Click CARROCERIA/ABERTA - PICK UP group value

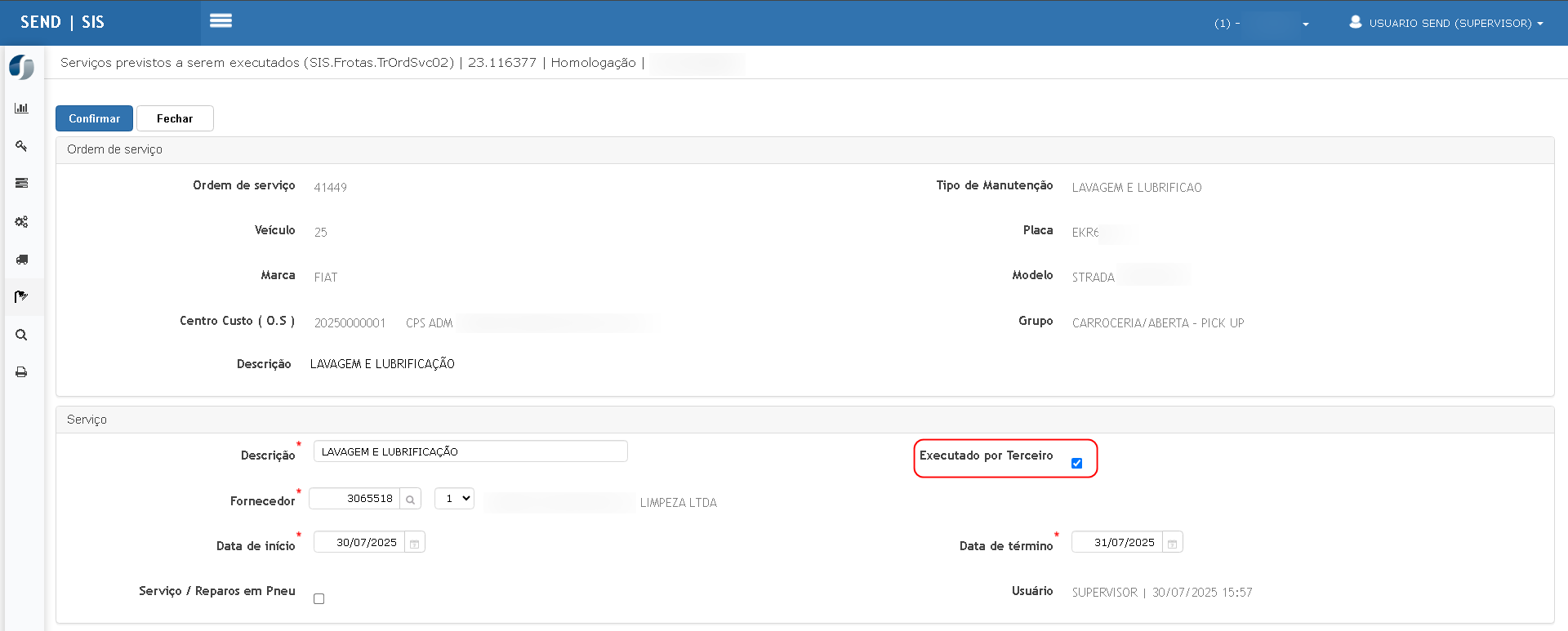coord(1158,323)
